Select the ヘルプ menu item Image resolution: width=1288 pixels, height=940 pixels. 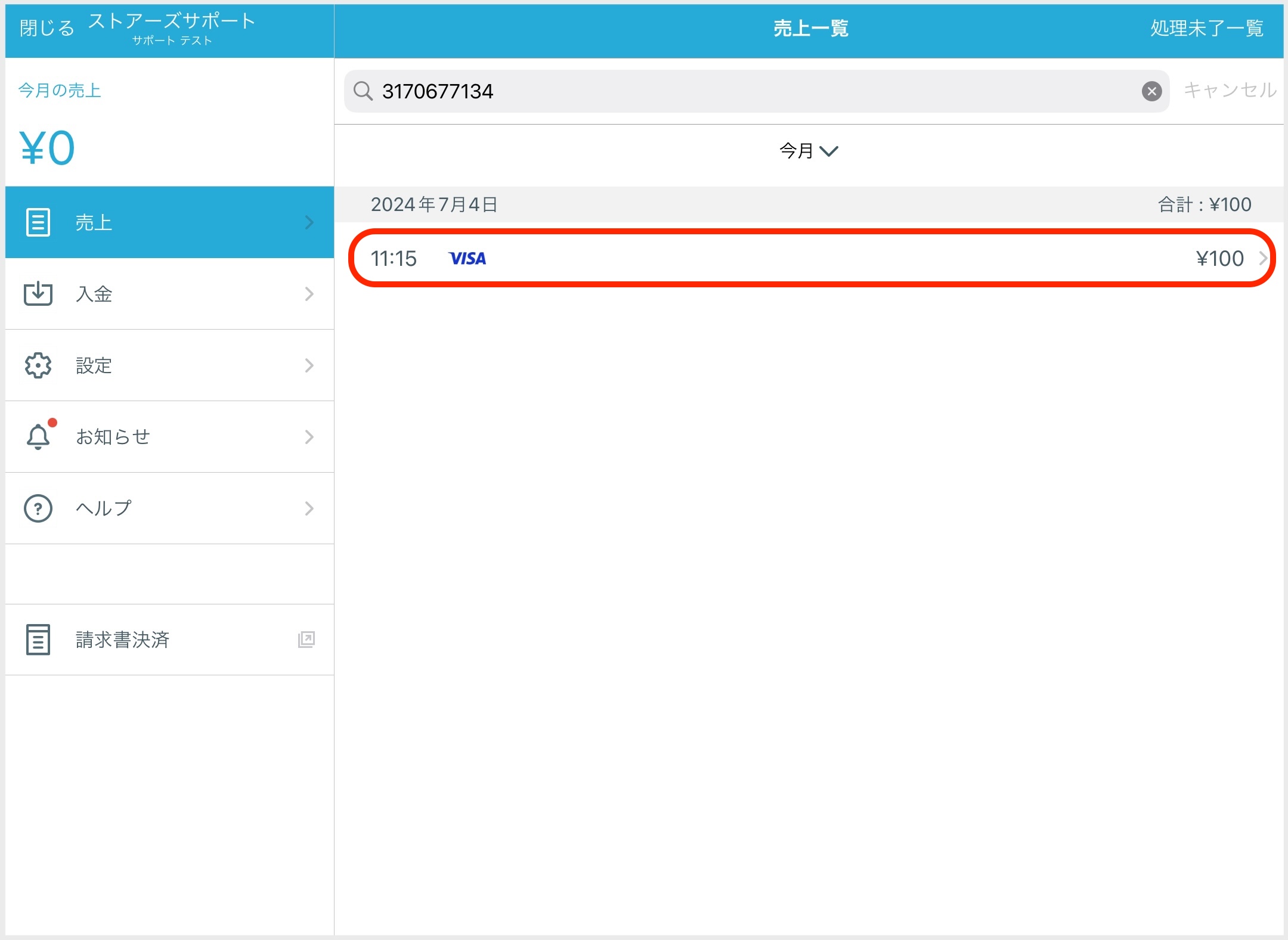click(169, 508)
